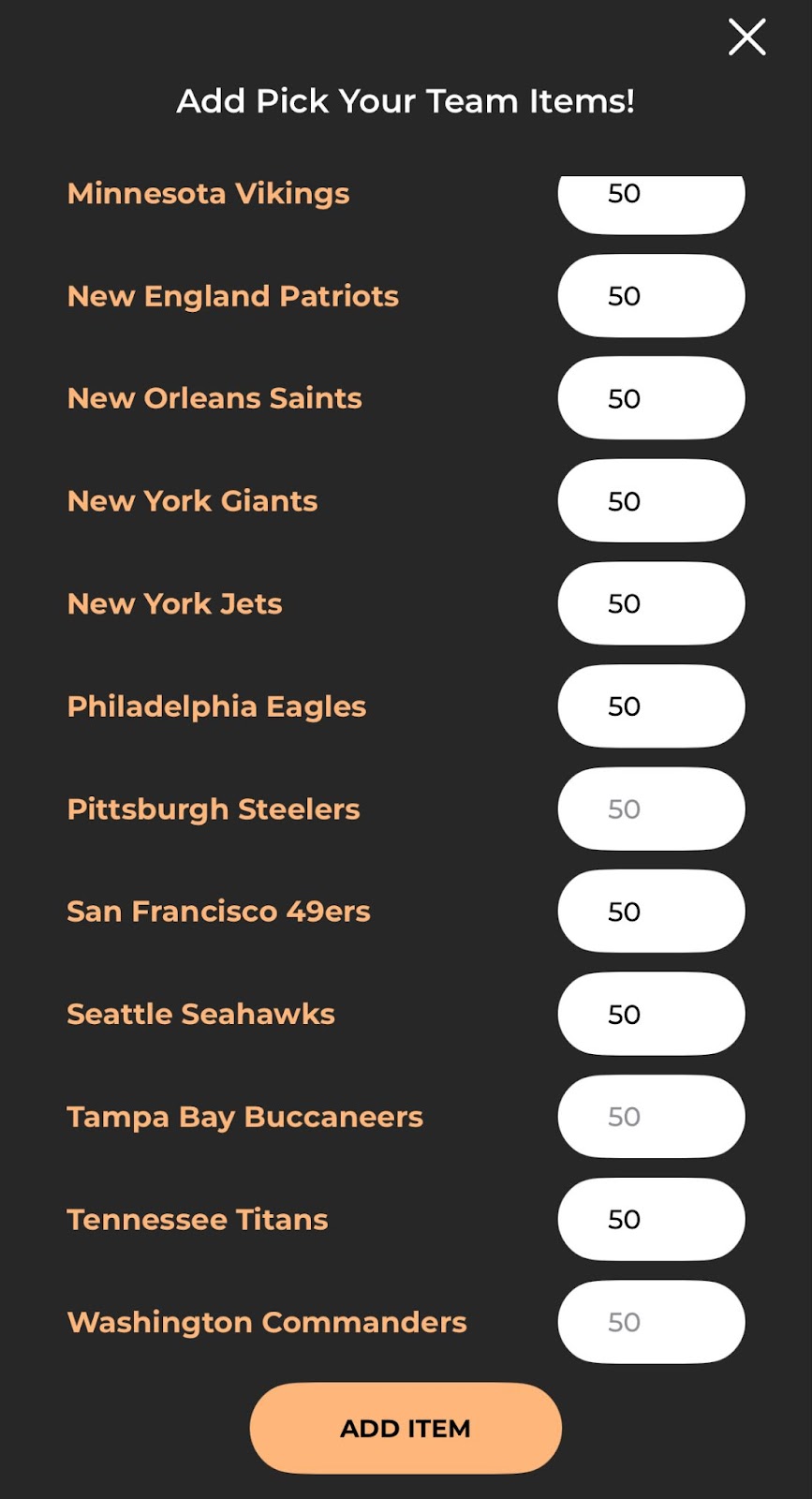Tap the Minnesota Vikings team label
The width and height of the screenshot is (812, 1499).
(x=208, y=194)
